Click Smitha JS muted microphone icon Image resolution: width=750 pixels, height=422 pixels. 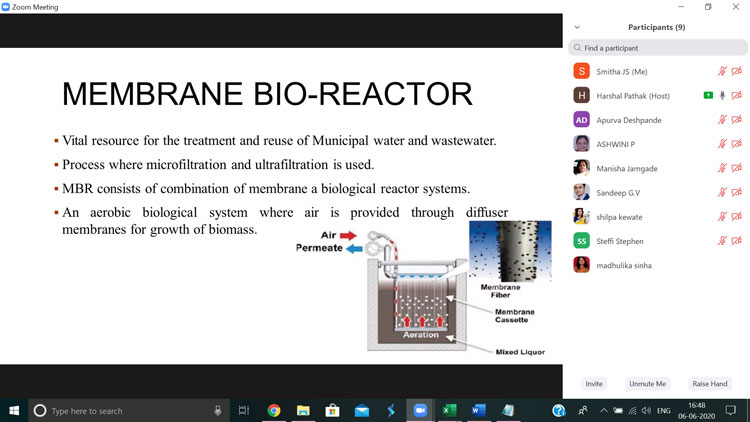[722, 71]
